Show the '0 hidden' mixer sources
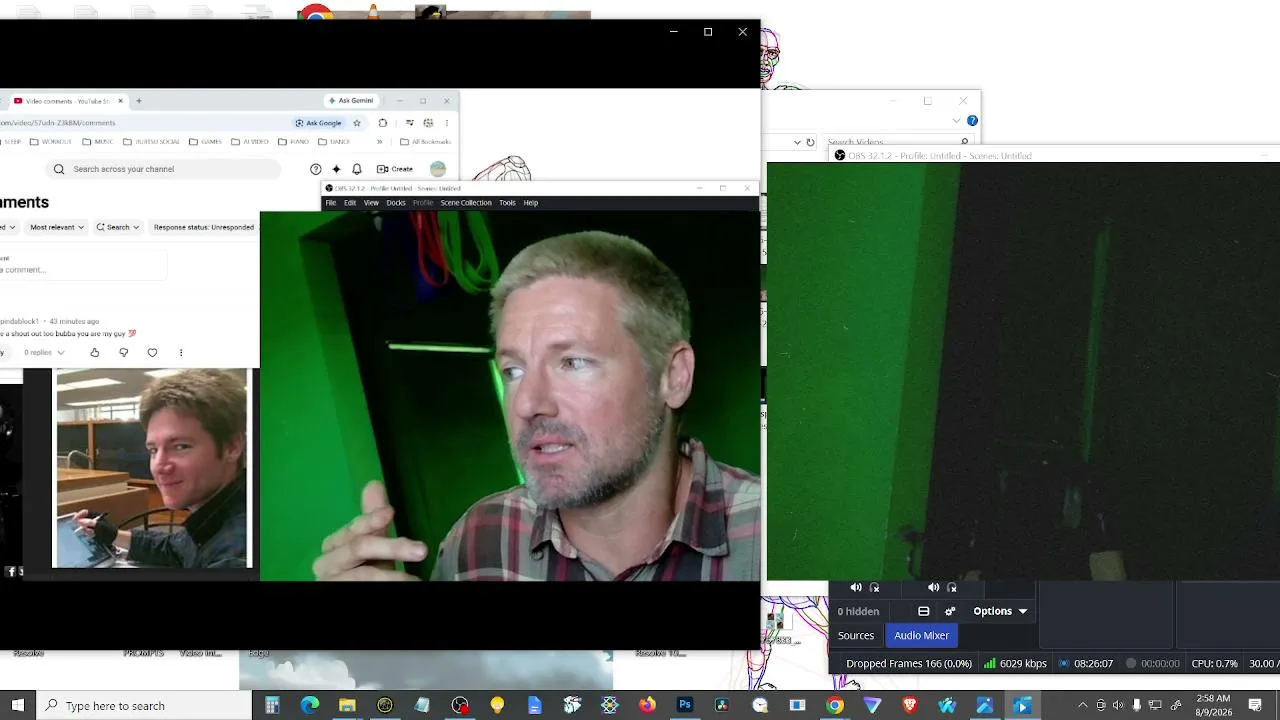Viewport: 1280px width, 720px height. tap(858, 611)
